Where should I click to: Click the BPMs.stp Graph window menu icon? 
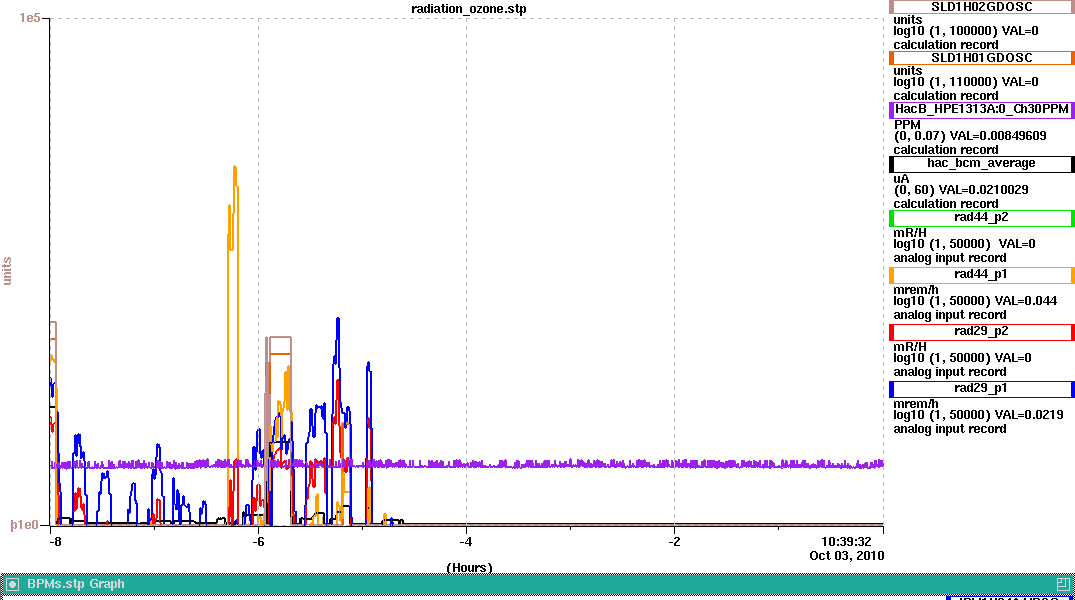12,584
